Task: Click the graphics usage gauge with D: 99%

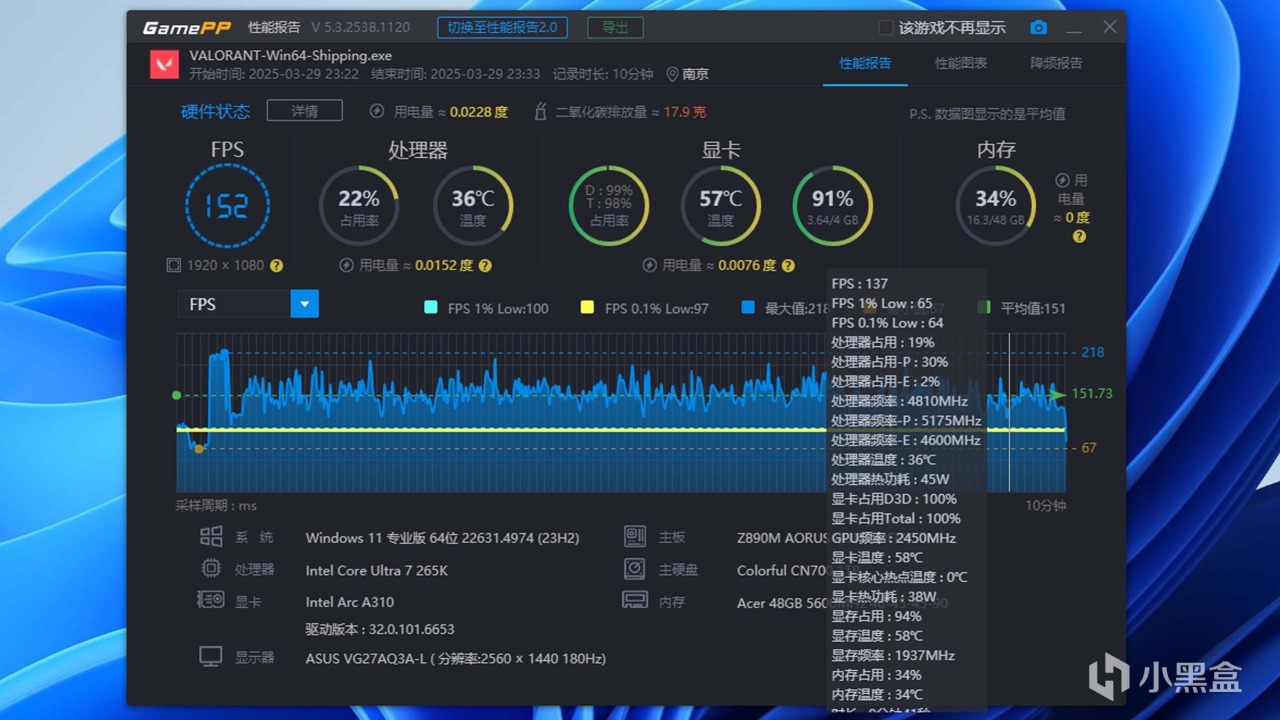Action: (x=609, y=206)
